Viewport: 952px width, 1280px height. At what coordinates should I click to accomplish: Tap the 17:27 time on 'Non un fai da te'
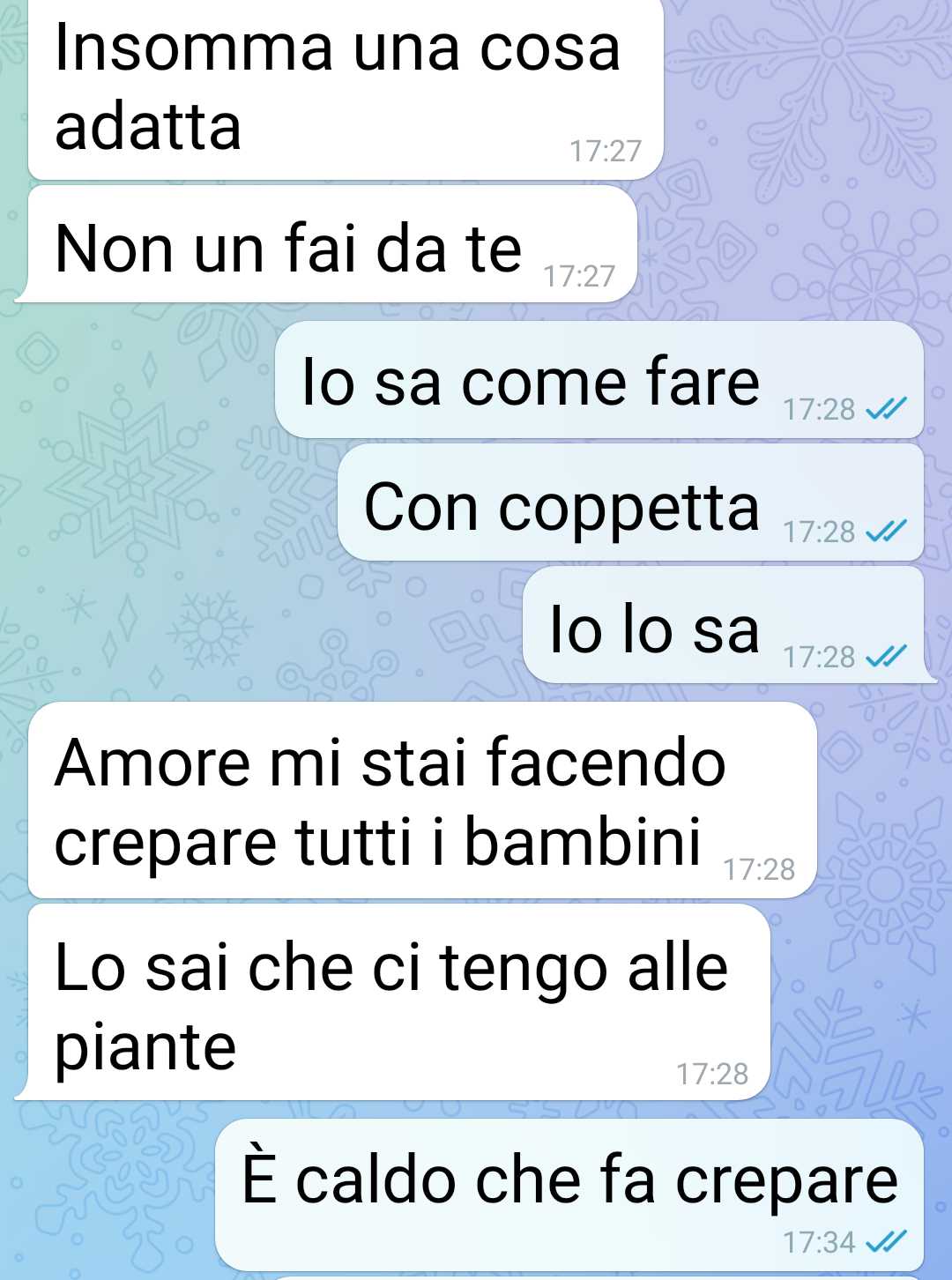tap(579, 276)
